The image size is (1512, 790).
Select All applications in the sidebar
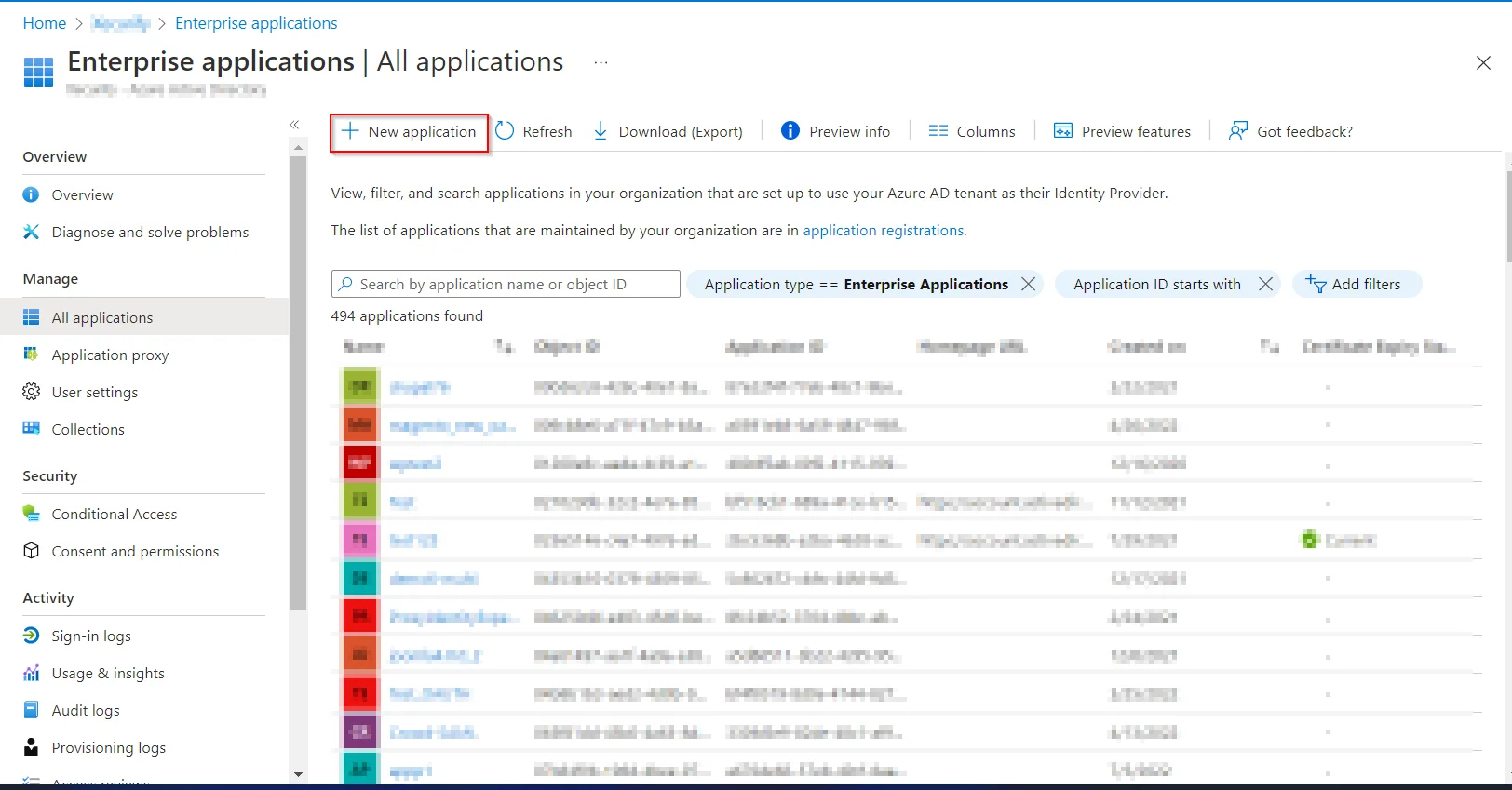coord(144,317)
